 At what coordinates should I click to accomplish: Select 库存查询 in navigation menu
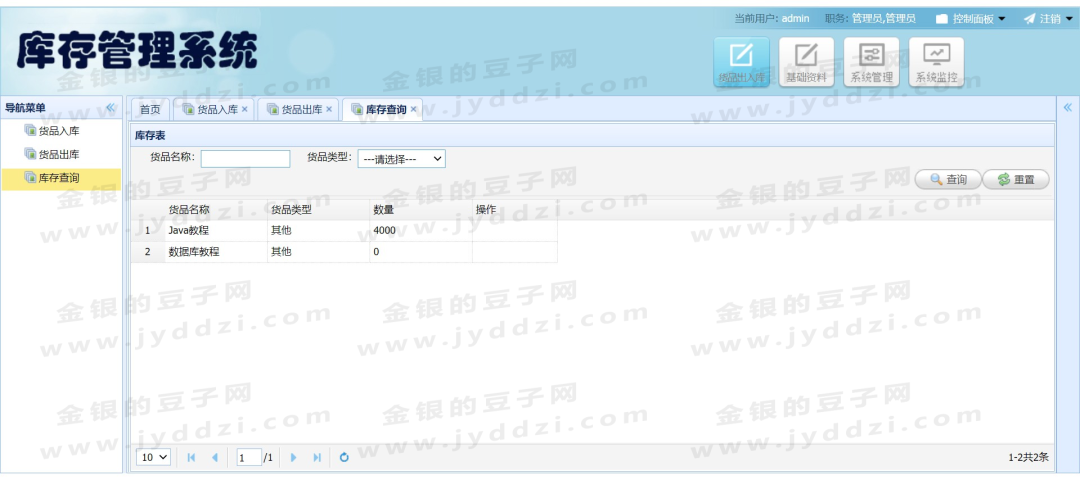(61, 178)
